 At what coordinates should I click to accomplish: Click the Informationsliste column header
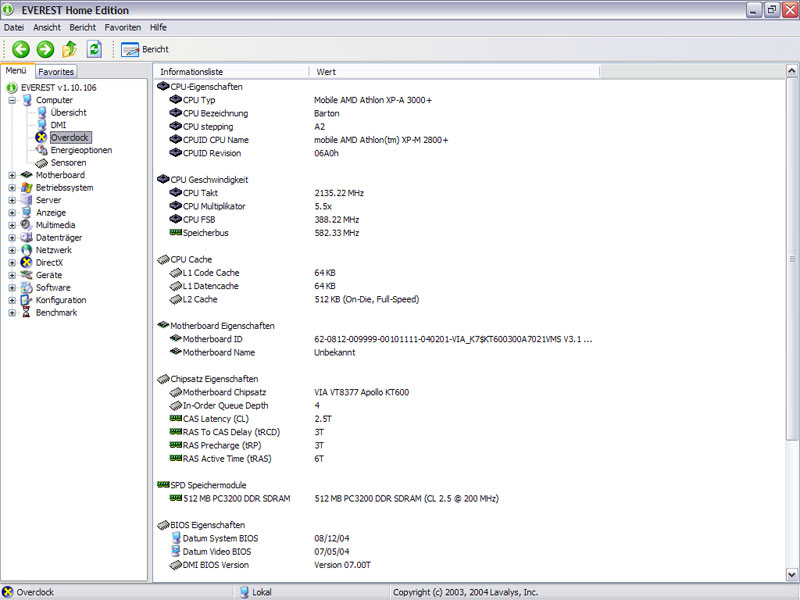[x=231, y=72]
